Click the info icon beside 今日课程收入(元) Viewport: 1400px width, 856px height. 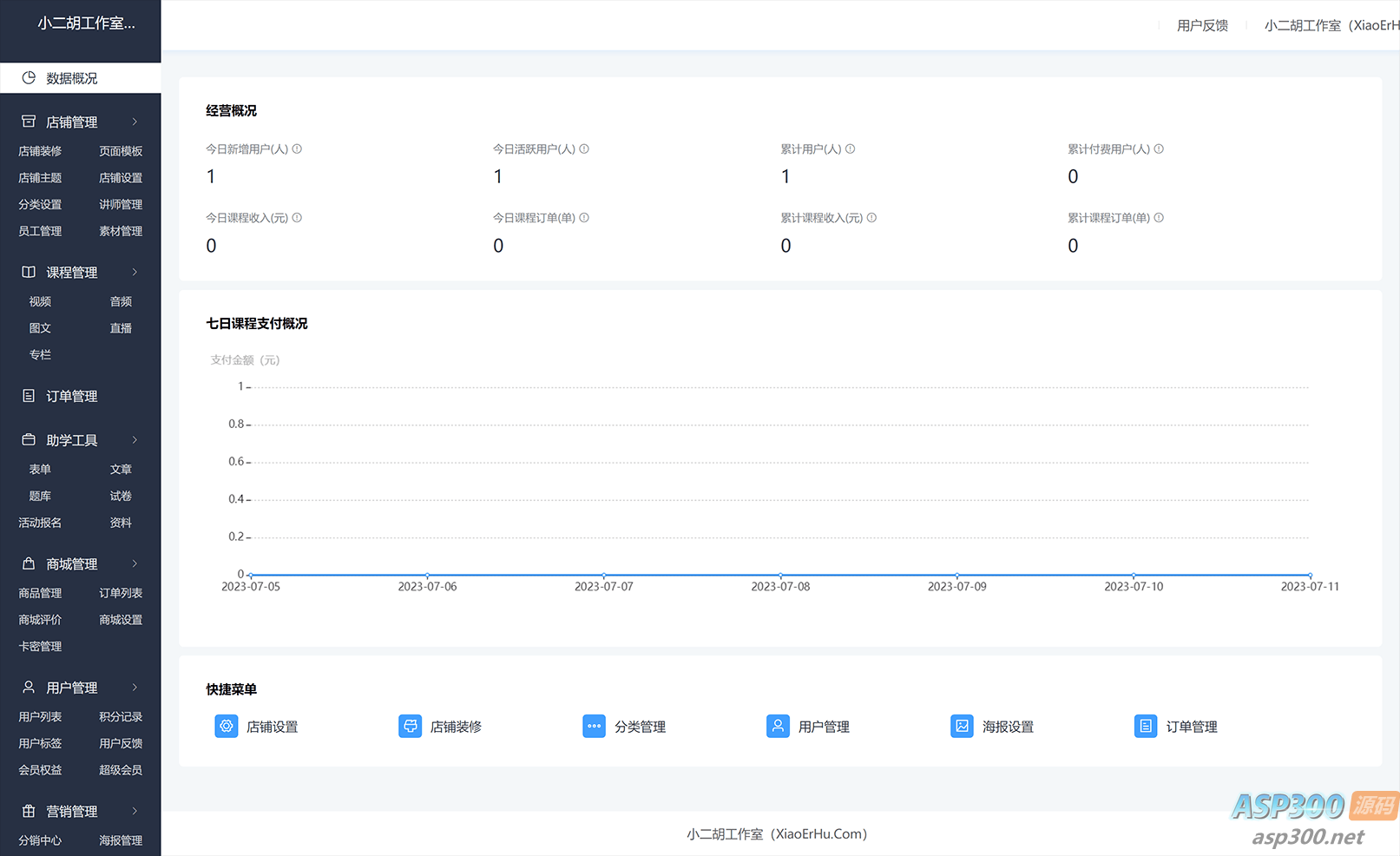coord(297,218)
